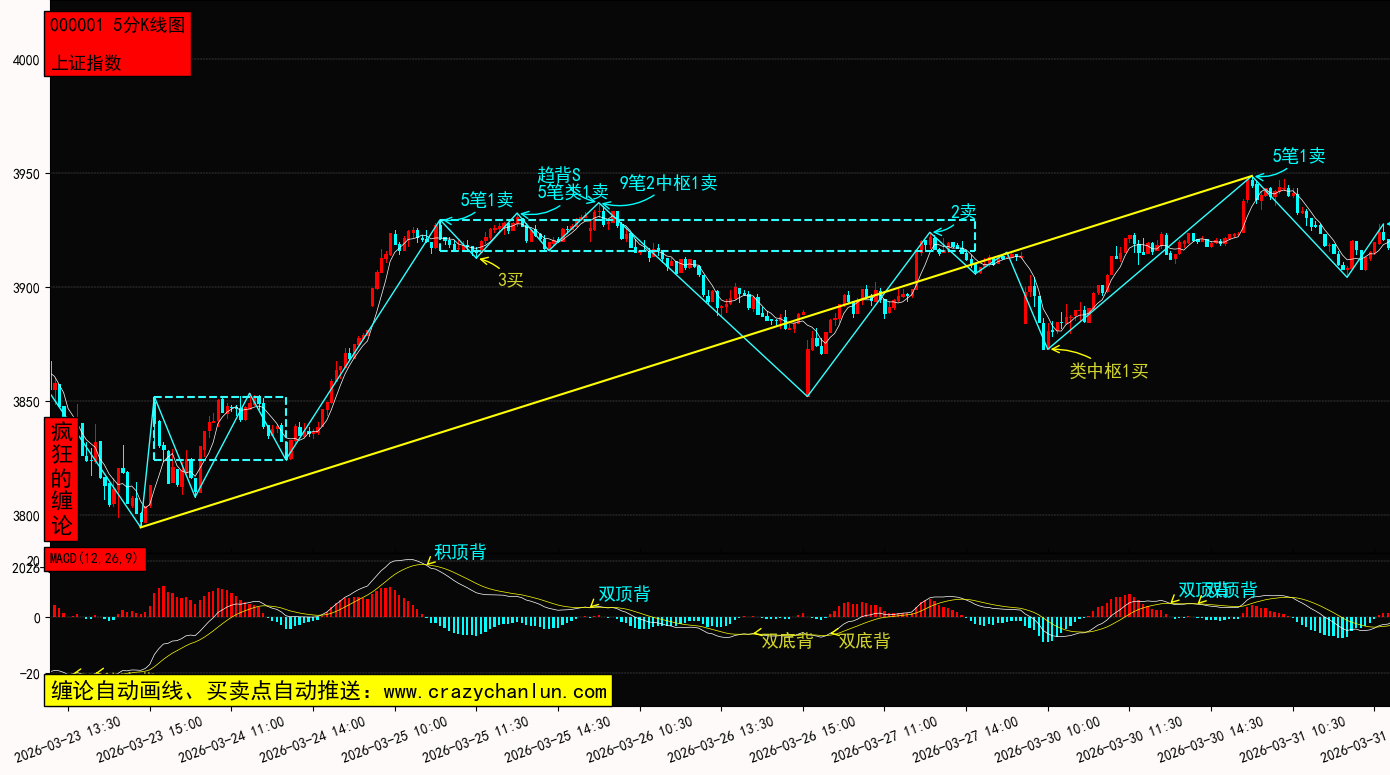Click the 上证指数 index name label
The height and width of the screenshot is (775, 1390).
tap(86, 62)
